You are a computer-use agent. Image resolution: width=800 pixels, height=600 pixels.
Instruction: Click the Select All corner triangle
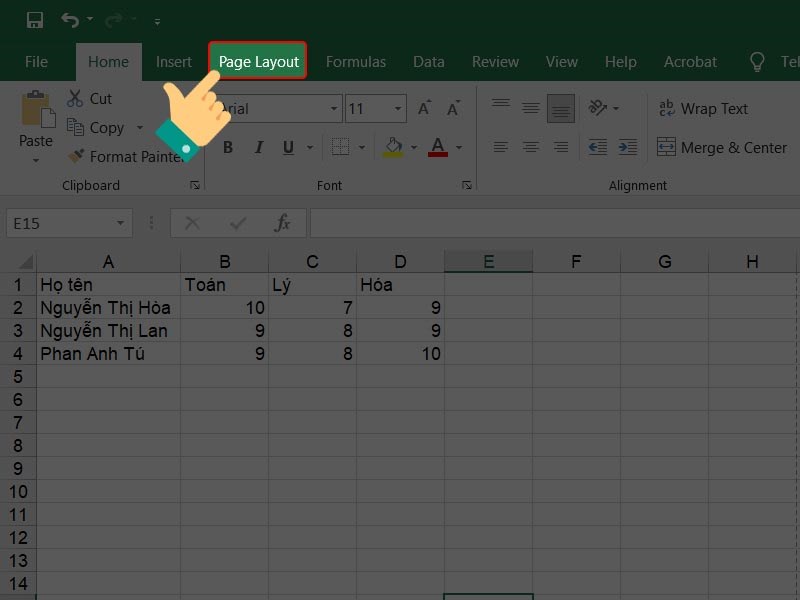25,261
